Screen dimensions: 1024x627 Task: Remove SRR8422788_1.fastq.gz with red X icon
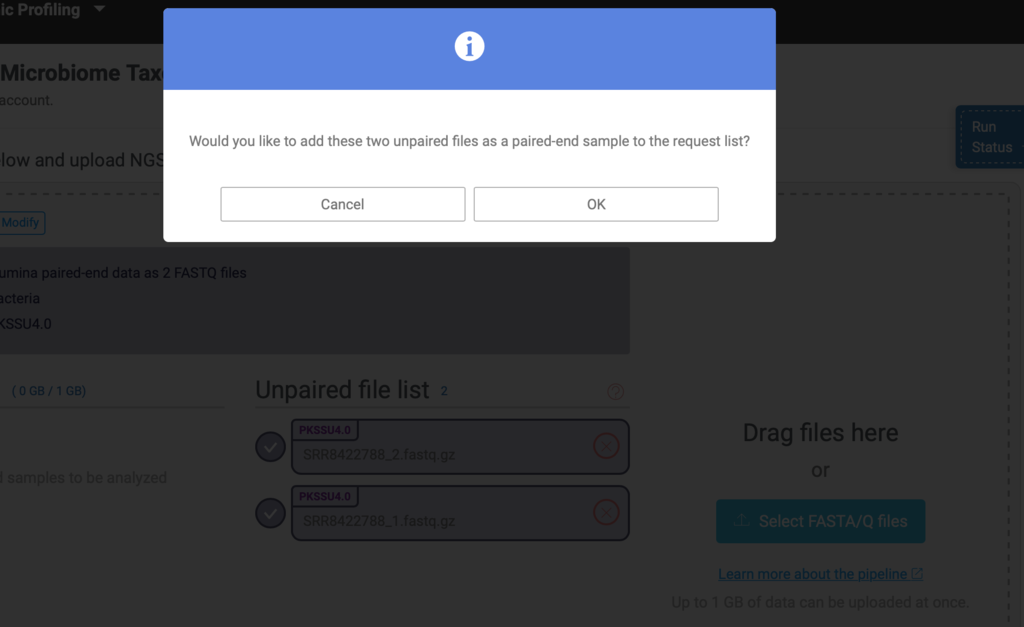point(606,513)
